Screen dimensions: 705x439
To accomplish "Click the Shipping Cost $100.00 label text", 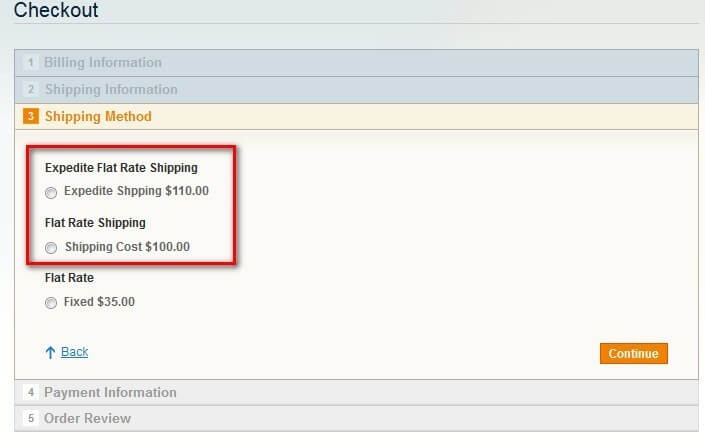I will point(127,247).
